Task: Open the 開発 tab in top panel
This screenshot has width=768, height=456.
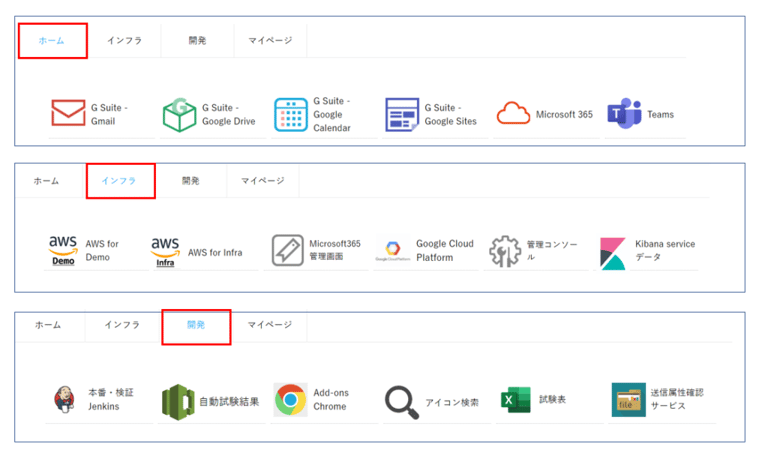Action: (197, 41)
